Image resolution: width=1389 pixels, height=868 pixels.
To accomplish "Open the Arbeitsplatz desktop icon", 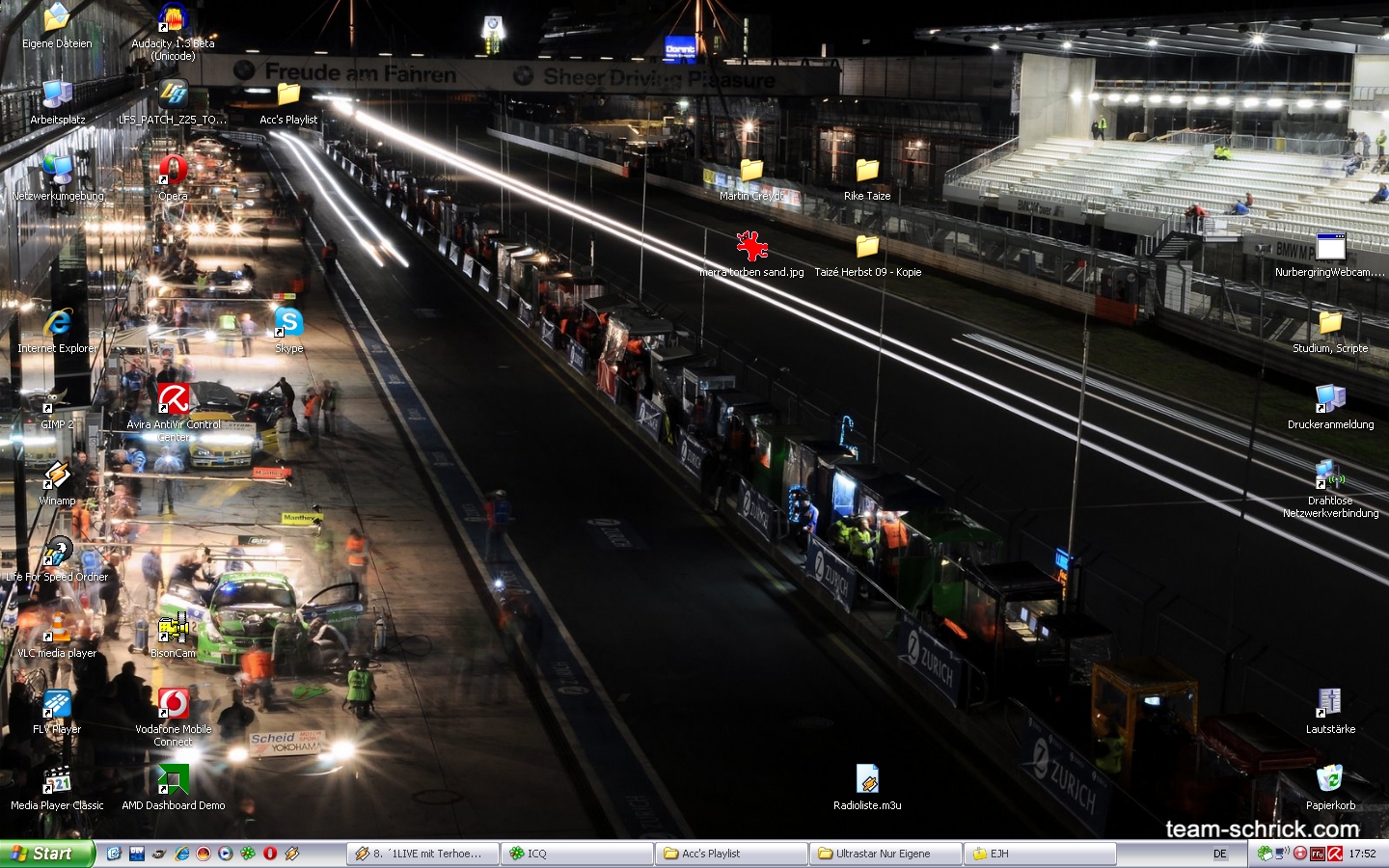I will (57, 103).
